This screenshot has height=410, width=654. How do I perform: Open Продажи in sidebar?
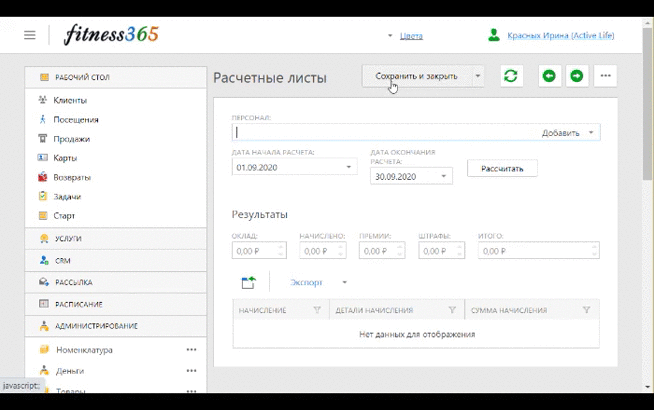click(x=71, y=139)
